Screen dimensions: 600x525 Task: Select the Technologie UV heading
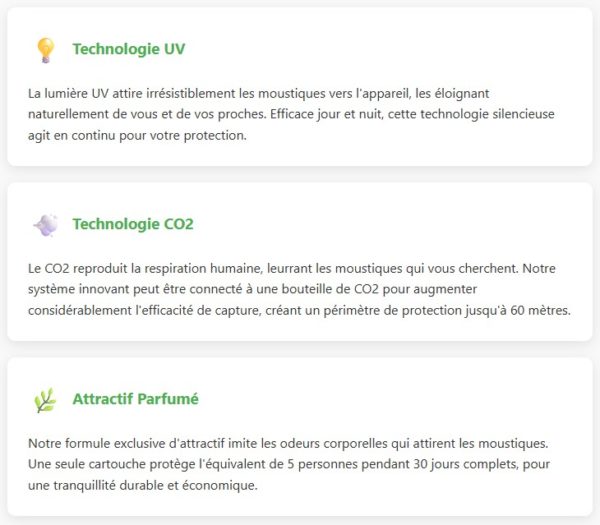128,49
